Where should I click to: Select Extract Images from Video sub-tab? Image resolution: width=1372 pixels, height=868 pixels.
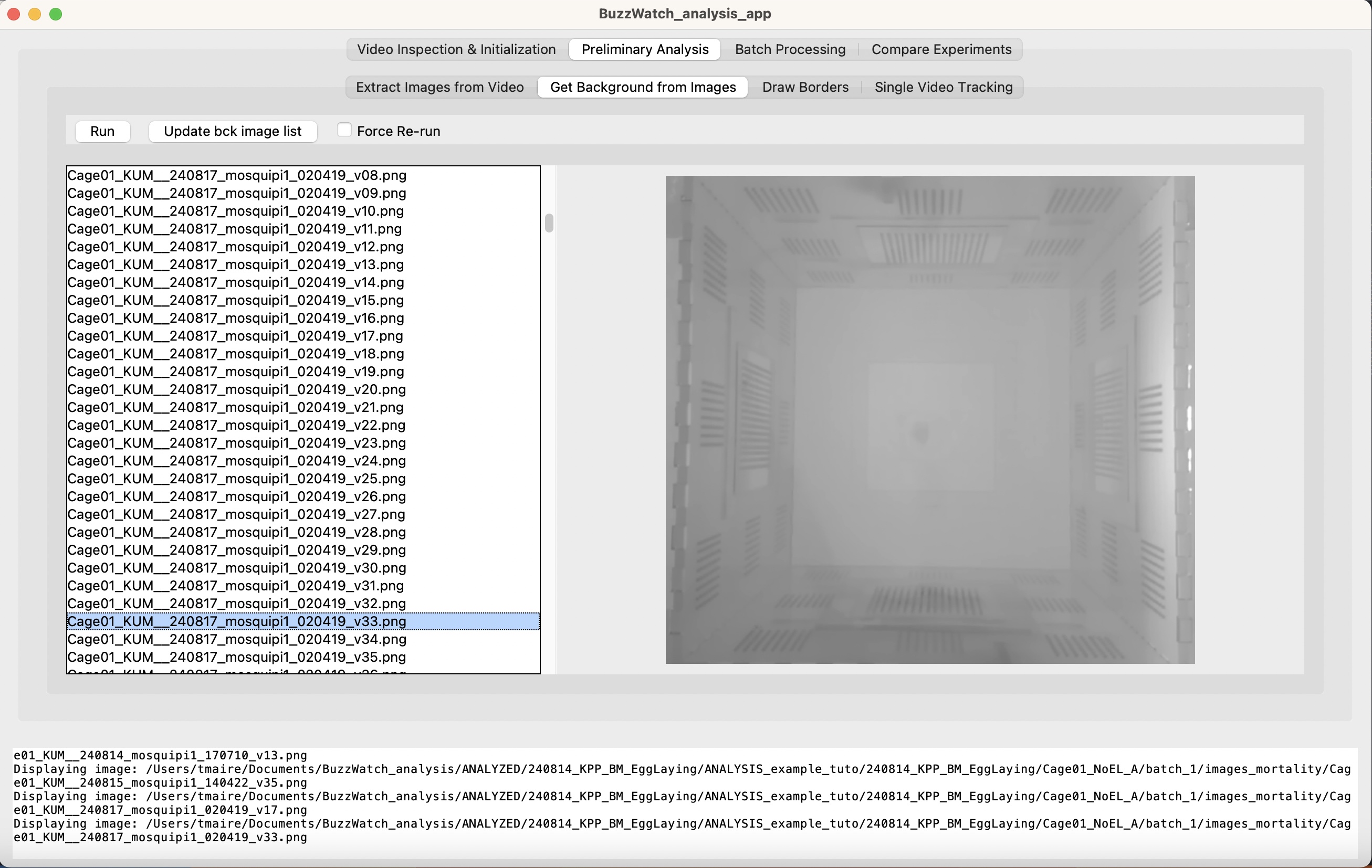[x=440, y=87]
